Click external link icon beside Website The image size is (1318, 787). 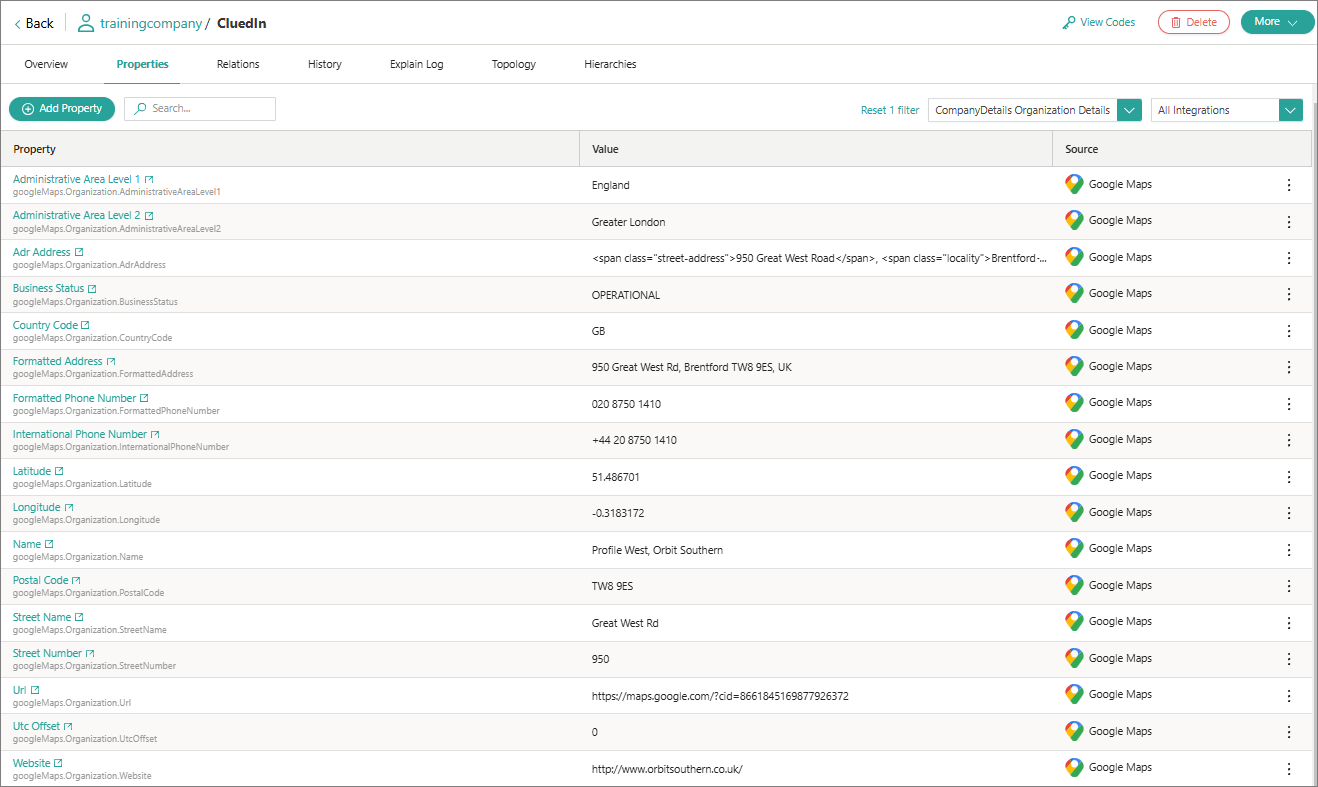click(58, 763)
